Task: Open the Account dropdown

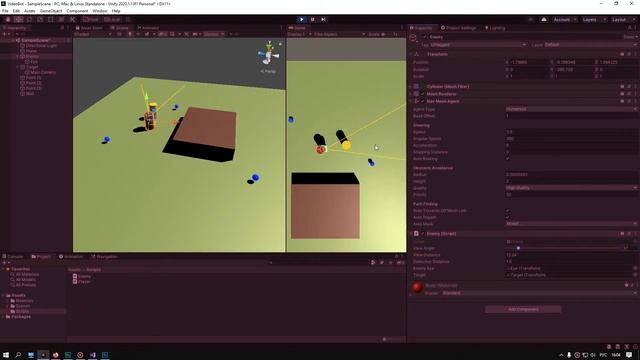Action: (564, 20)
